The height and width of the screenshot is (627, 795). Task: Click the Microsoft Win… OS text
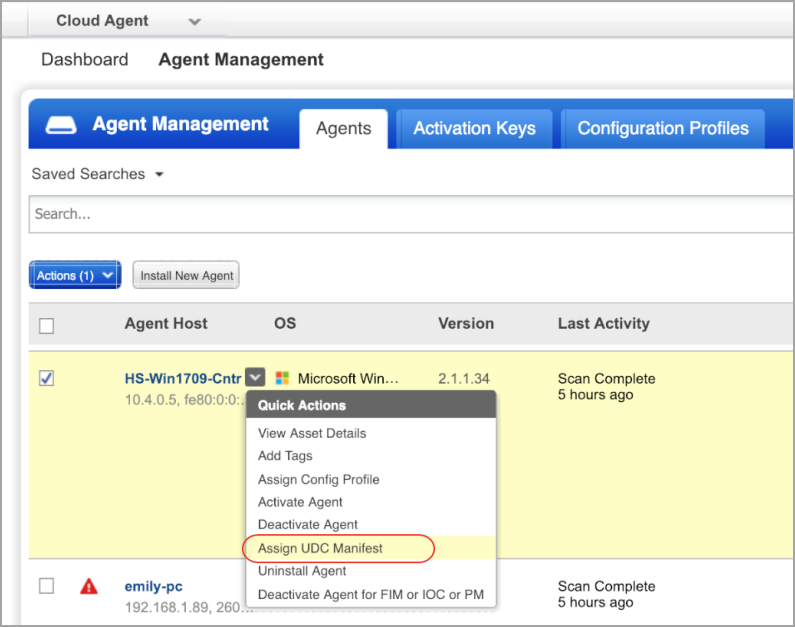pos(348,379)
